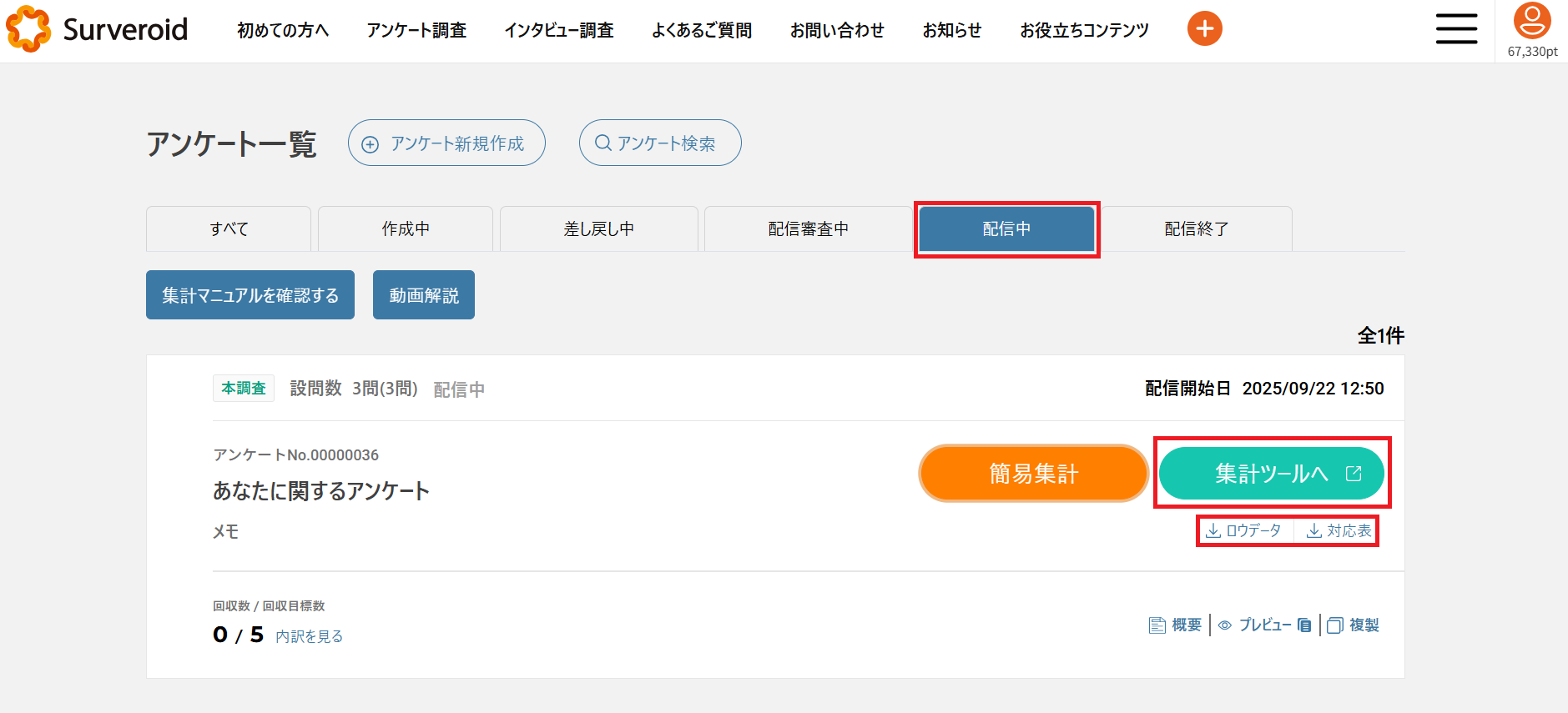Switch to the すべて tab
Viewport: 1568px width, 713px height.
pyautogui.click(x=229, y=229)
